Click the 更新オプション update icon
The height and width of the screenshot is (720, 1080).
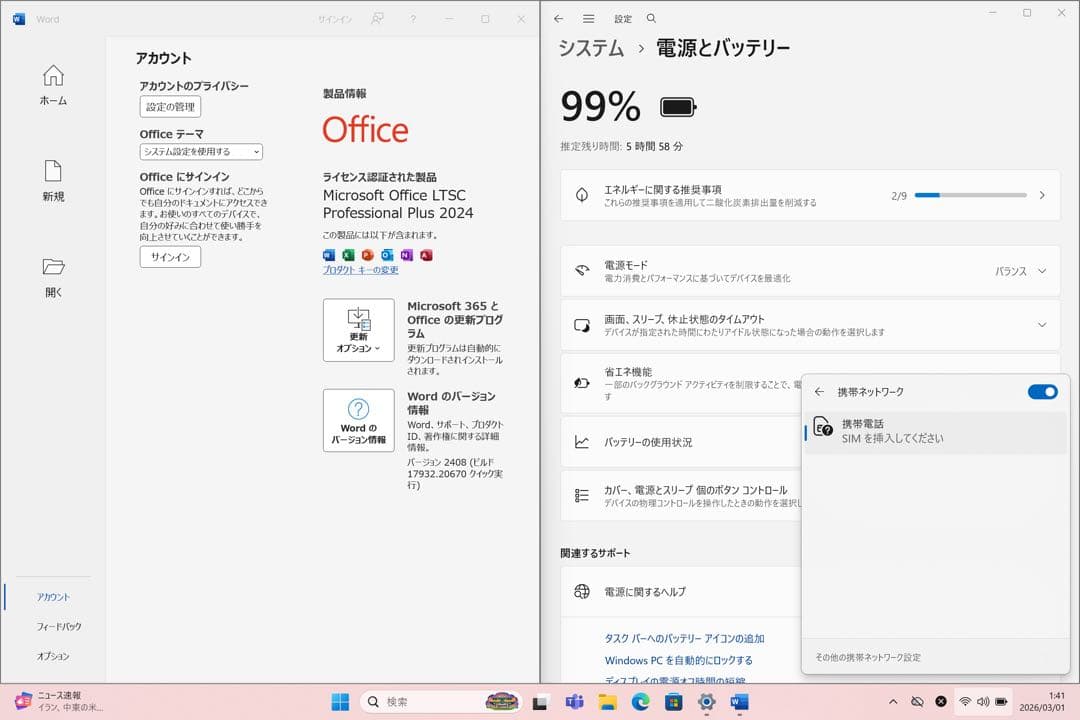[x=358, y=322]
